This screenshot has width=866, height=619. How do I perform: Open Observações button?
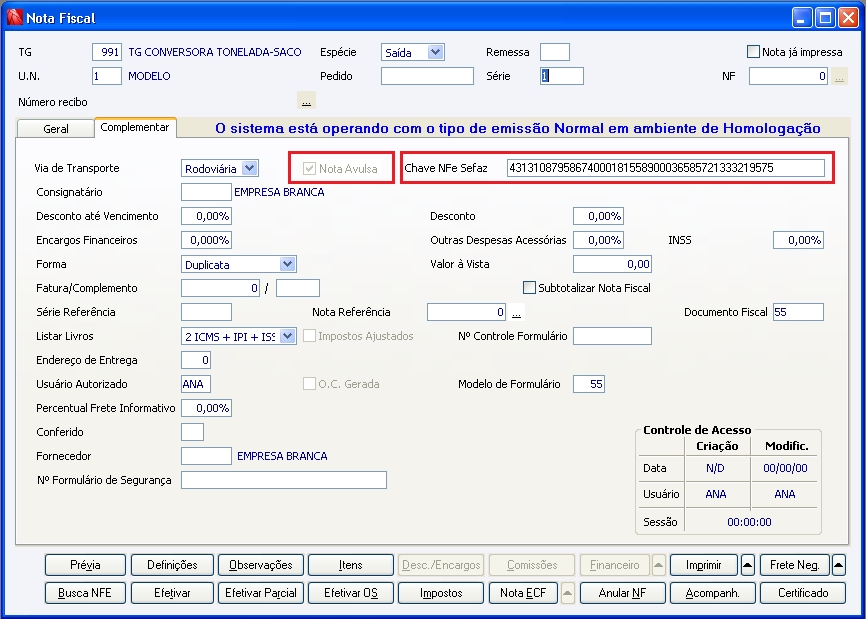(261, 565)
